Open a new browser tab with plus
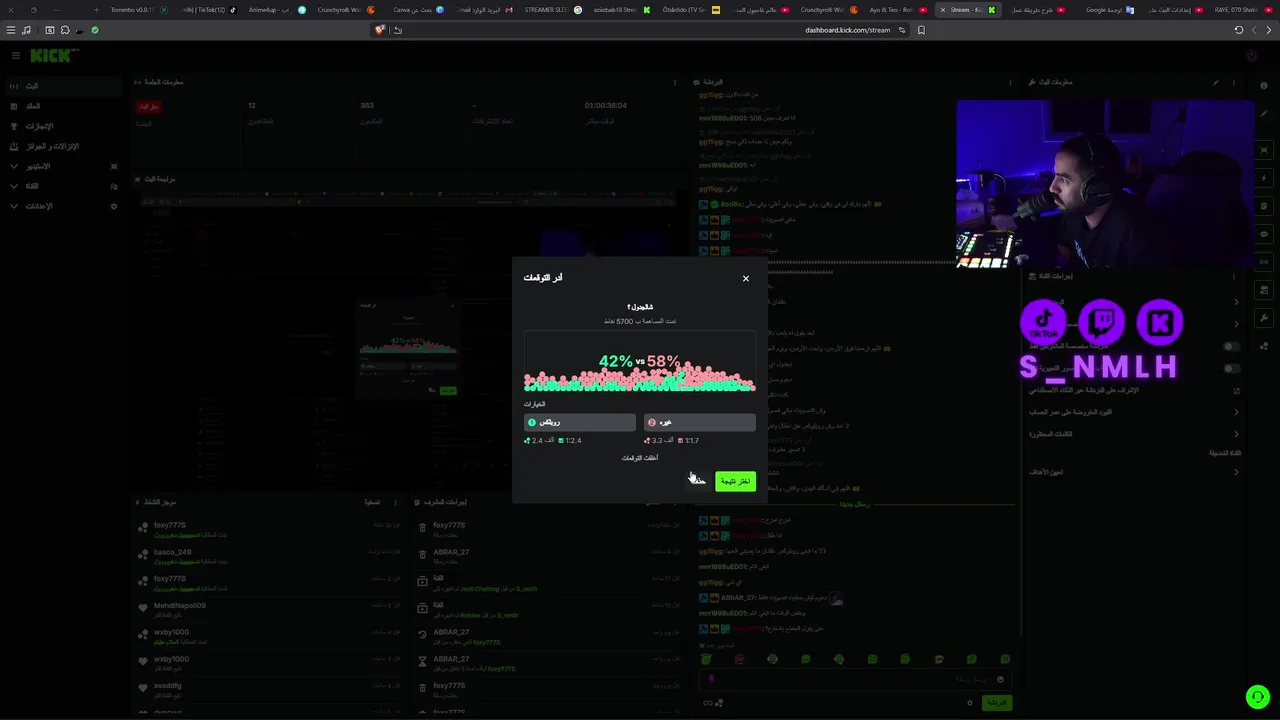Viewport: 1280px width, 720px height. coord(96,10)
